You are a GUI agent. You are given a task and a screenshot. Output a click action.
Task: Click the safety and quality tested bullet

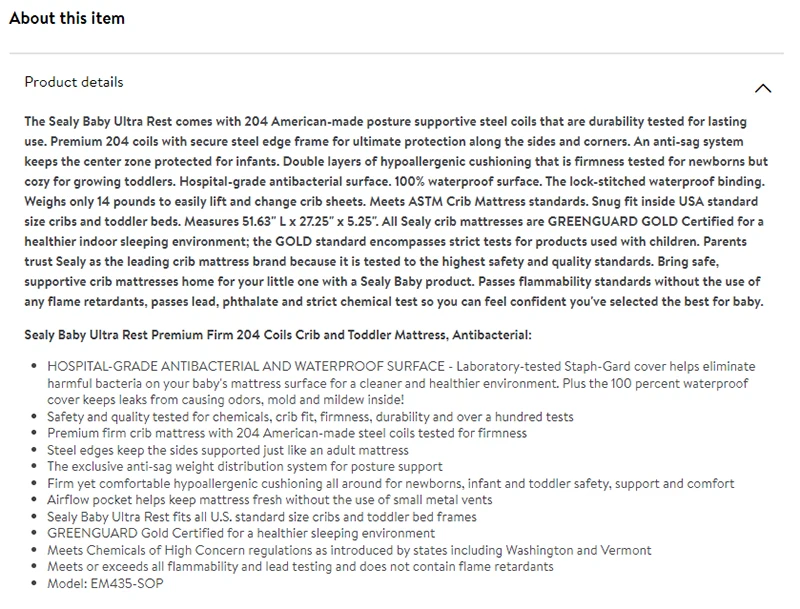coord(310,416)
